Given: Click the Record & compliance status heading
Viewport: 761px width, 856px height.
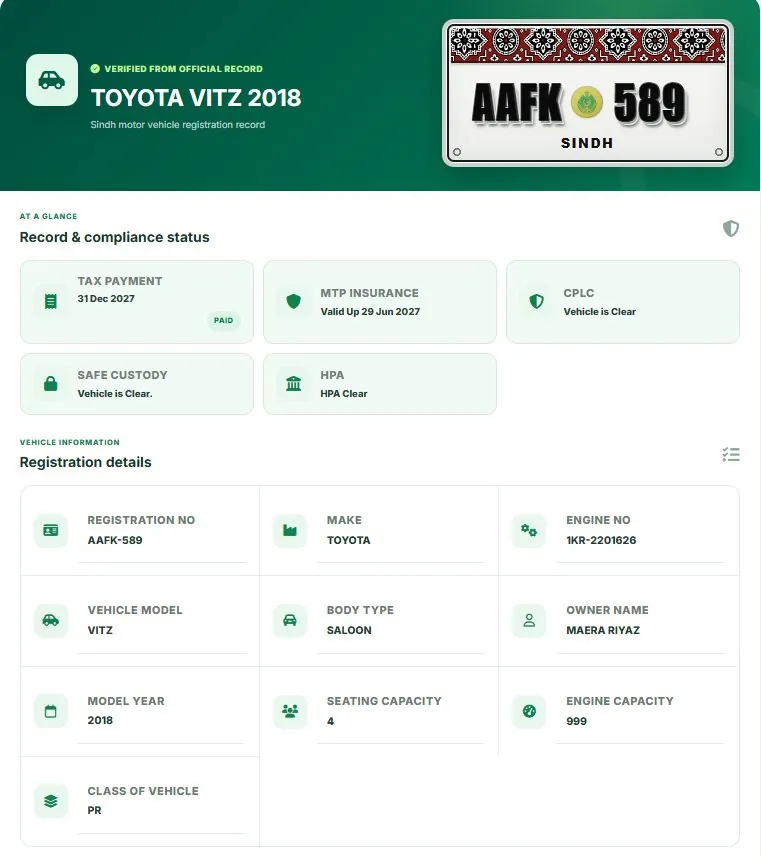Looking at the screenshot, I should (x=115, y=237).
